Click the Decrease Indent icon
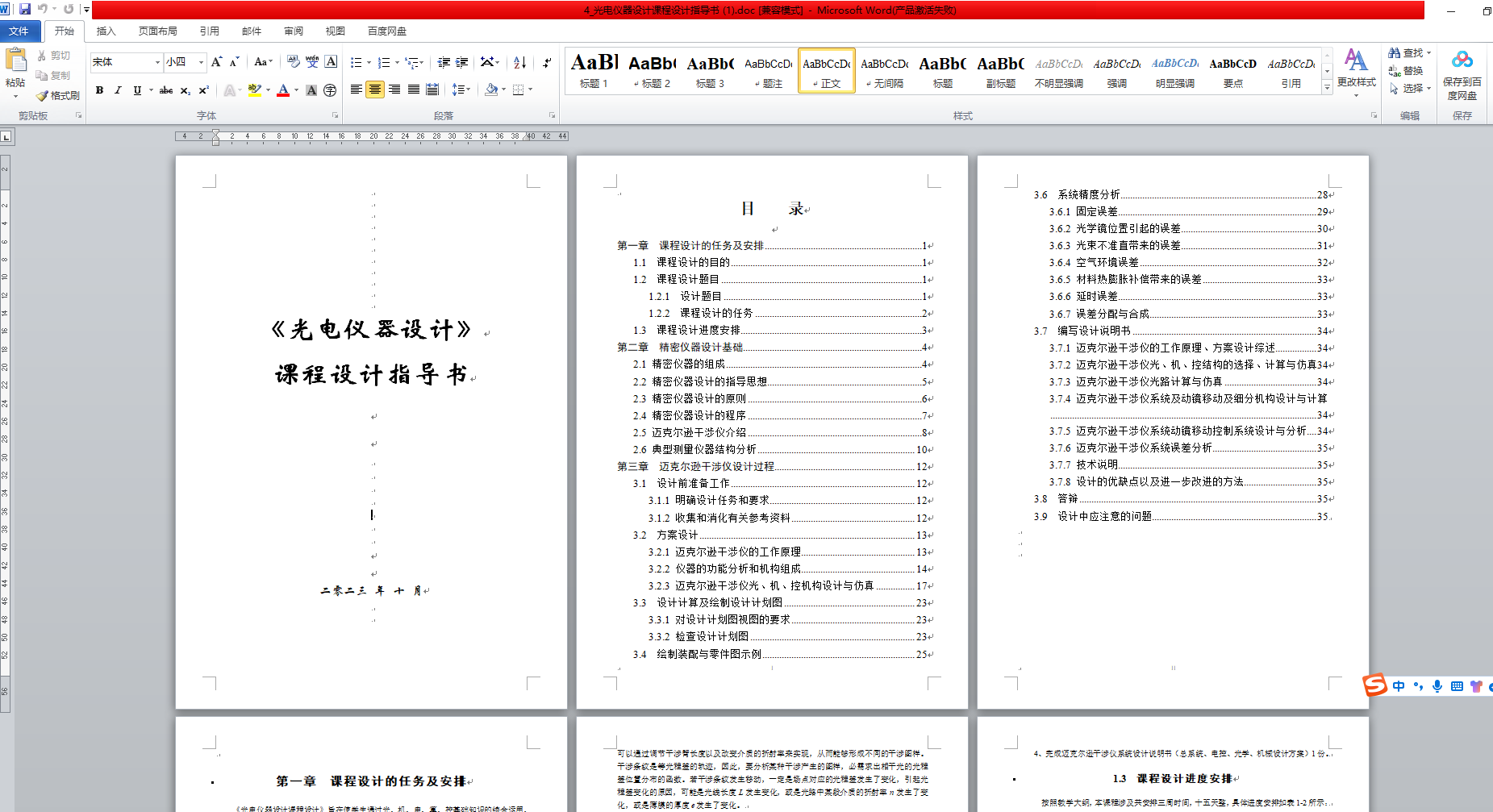This screenshot has width=1493, height=812. (444, 62)
